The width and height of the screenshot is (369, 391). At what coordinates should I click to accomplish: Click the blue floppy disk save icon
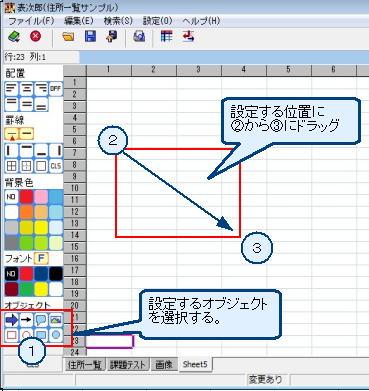(x=90, y=37)
